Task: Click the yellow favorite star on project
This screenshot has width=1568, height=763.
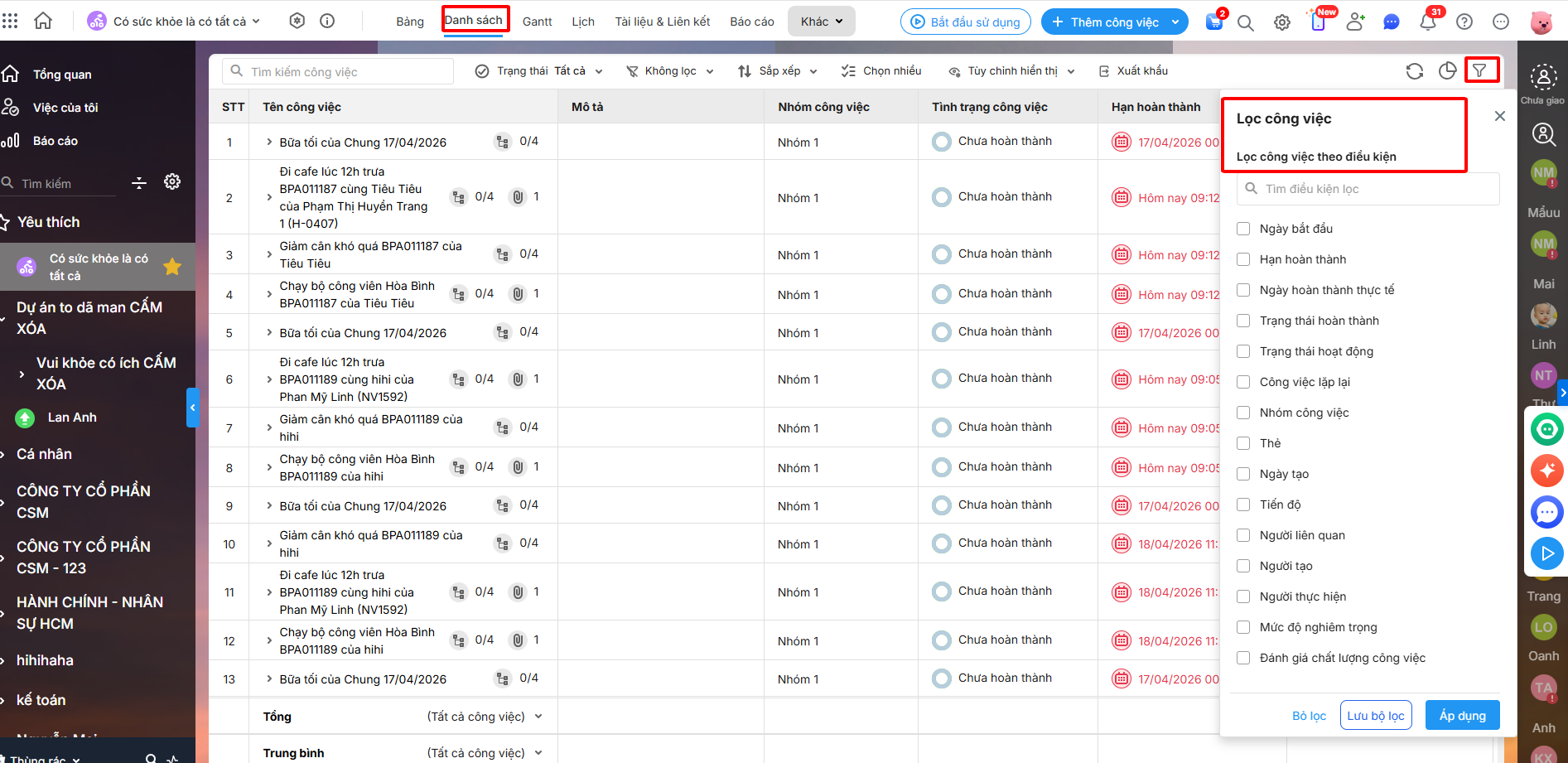Action: coord(172,267)
